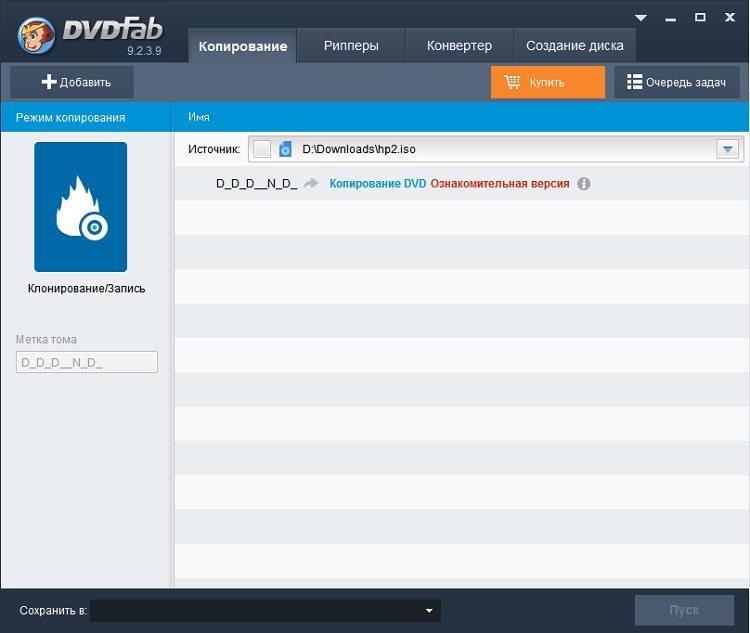The height and width of the screenshot is (633, 750).
Task: Click the Клонирование/Запись label
Action: tap(86, 289)
